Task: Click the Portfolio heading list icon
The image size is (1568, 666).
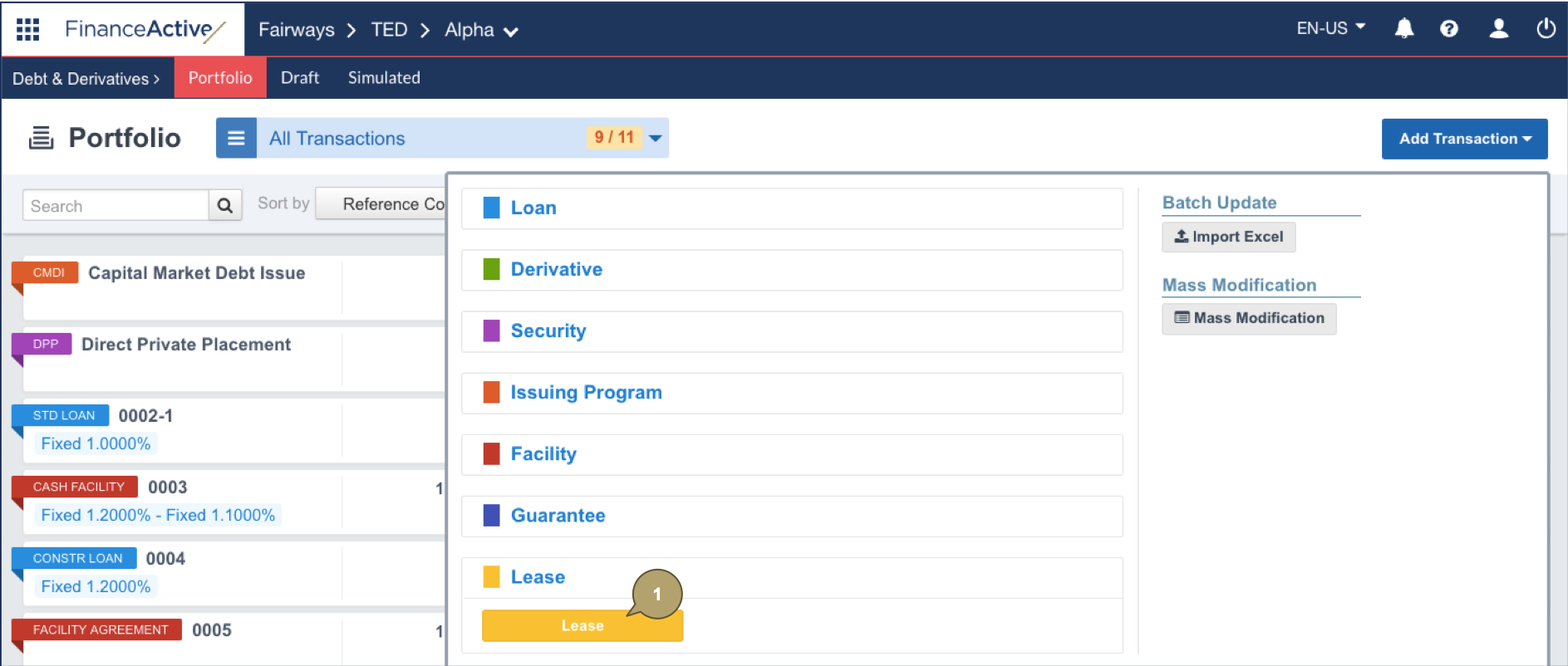Action: click(41, 138)
